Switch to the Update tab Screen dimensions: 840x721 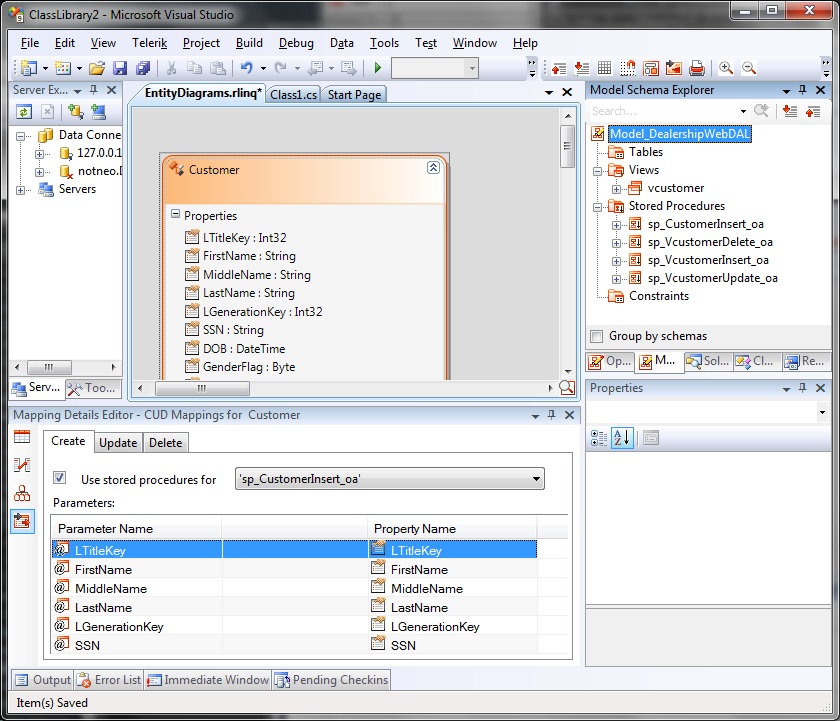click(x=118, y=442)
